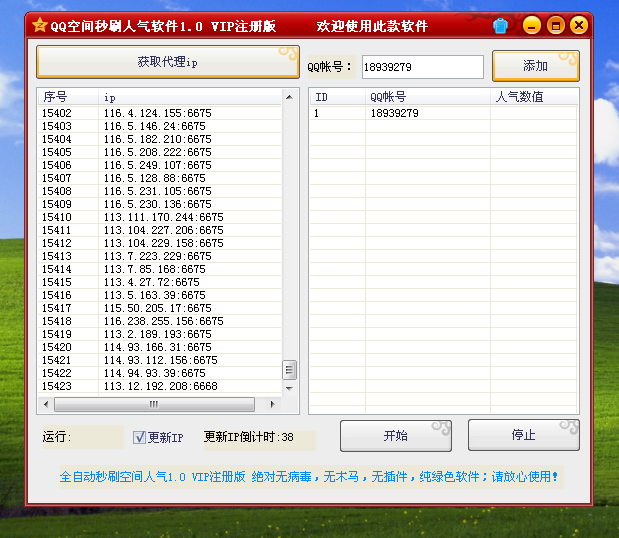Click the QQ帐号 input field
This screenshot has width=619, height=538.
[423, 67]
